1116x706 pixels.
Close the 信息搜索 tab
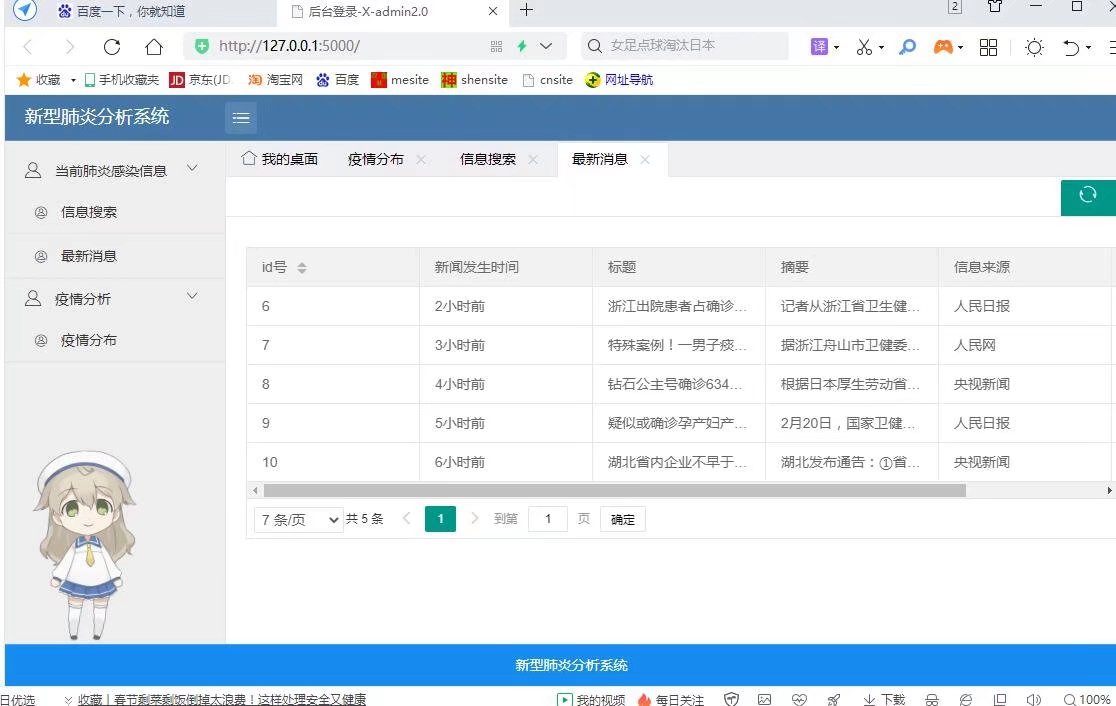(x=533, y=159)
